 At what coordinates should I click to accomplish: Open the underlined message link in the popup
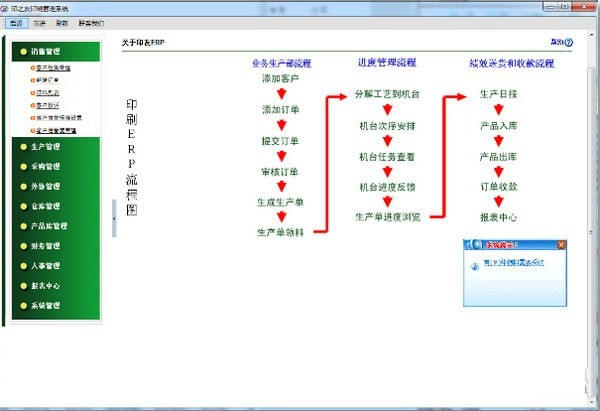(514, 263)
